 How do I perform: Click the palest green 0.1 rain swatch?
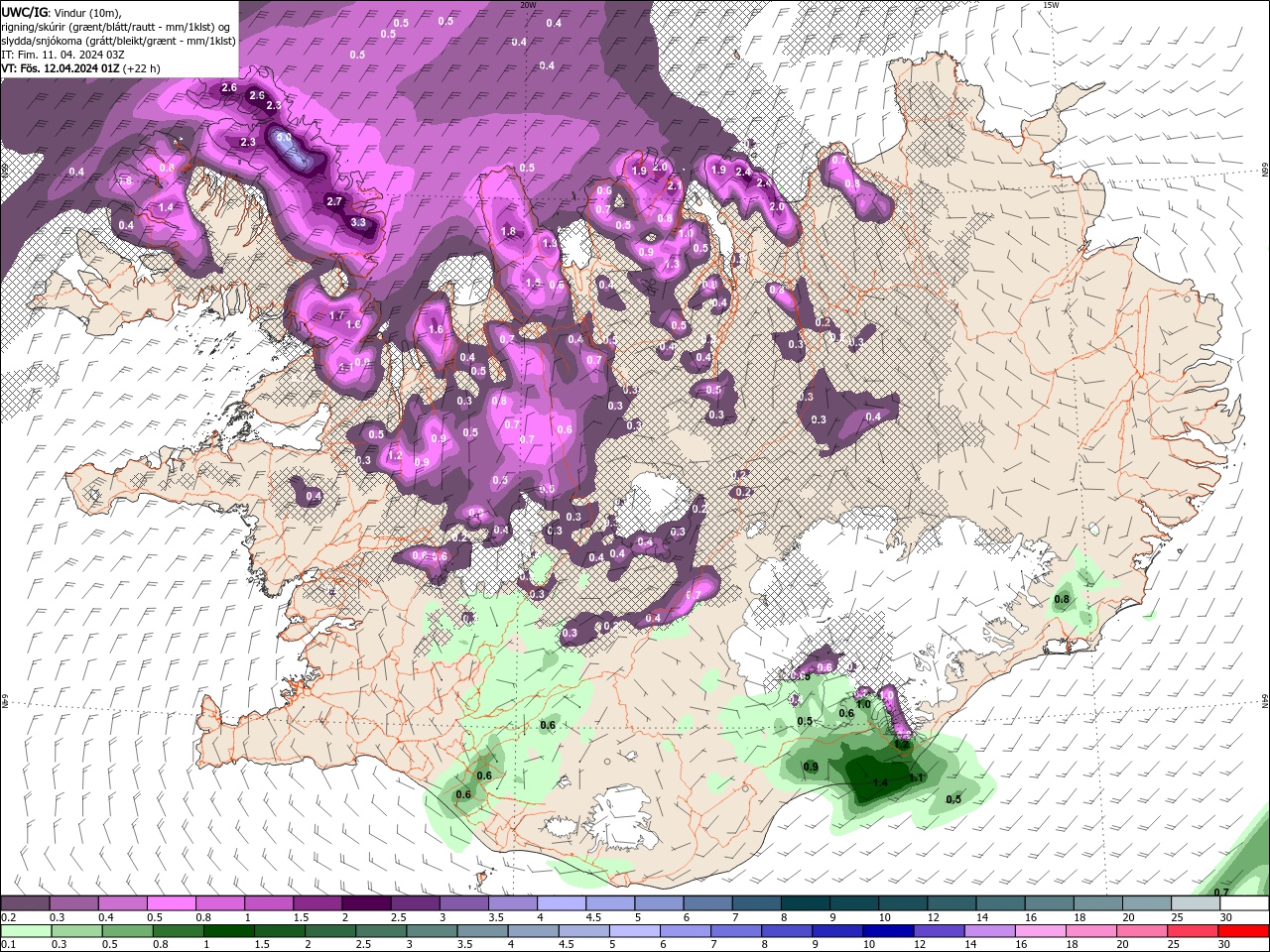[26, 931]
